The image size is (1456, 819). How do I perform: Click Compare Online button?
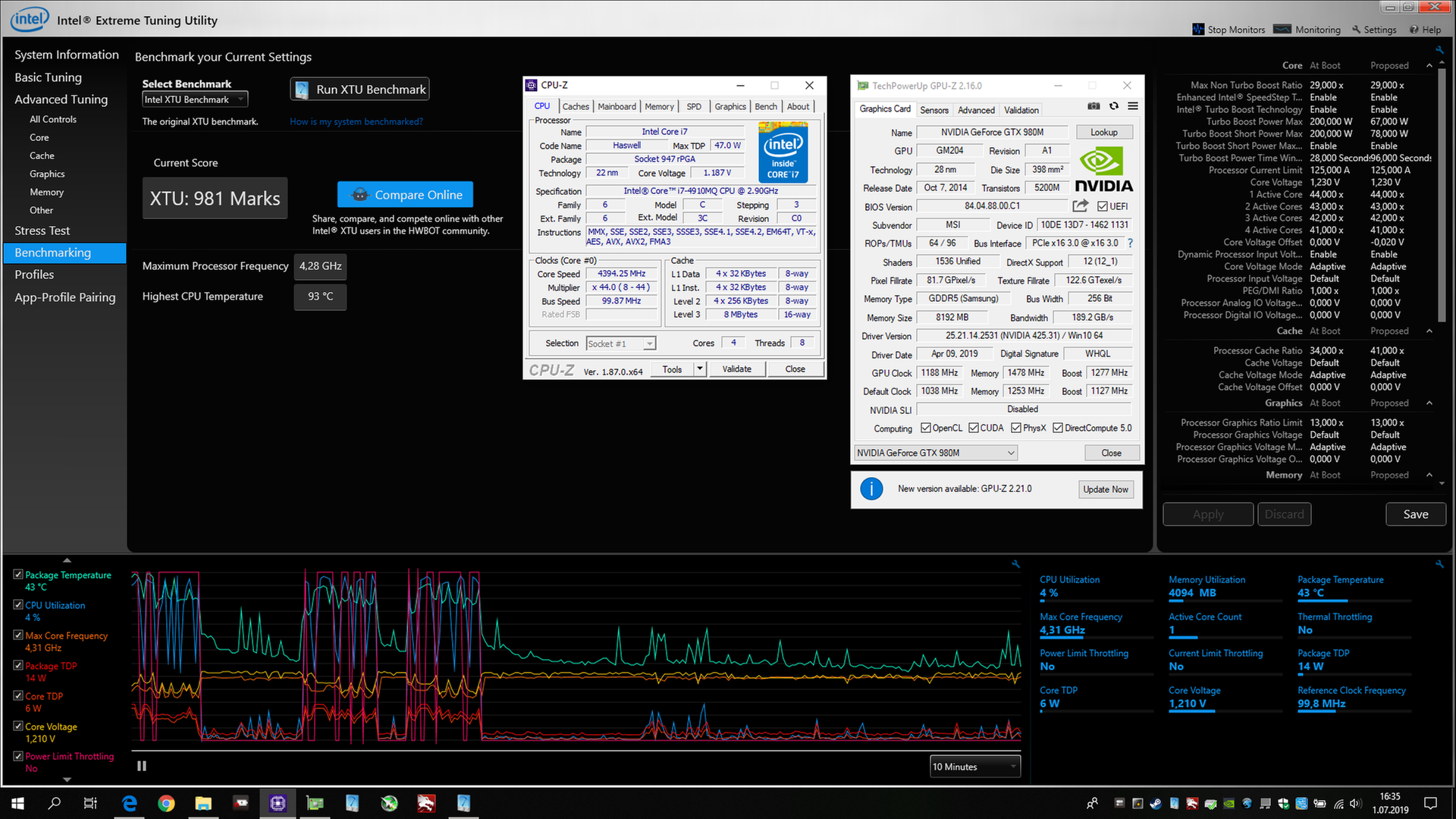pos(405,195)
